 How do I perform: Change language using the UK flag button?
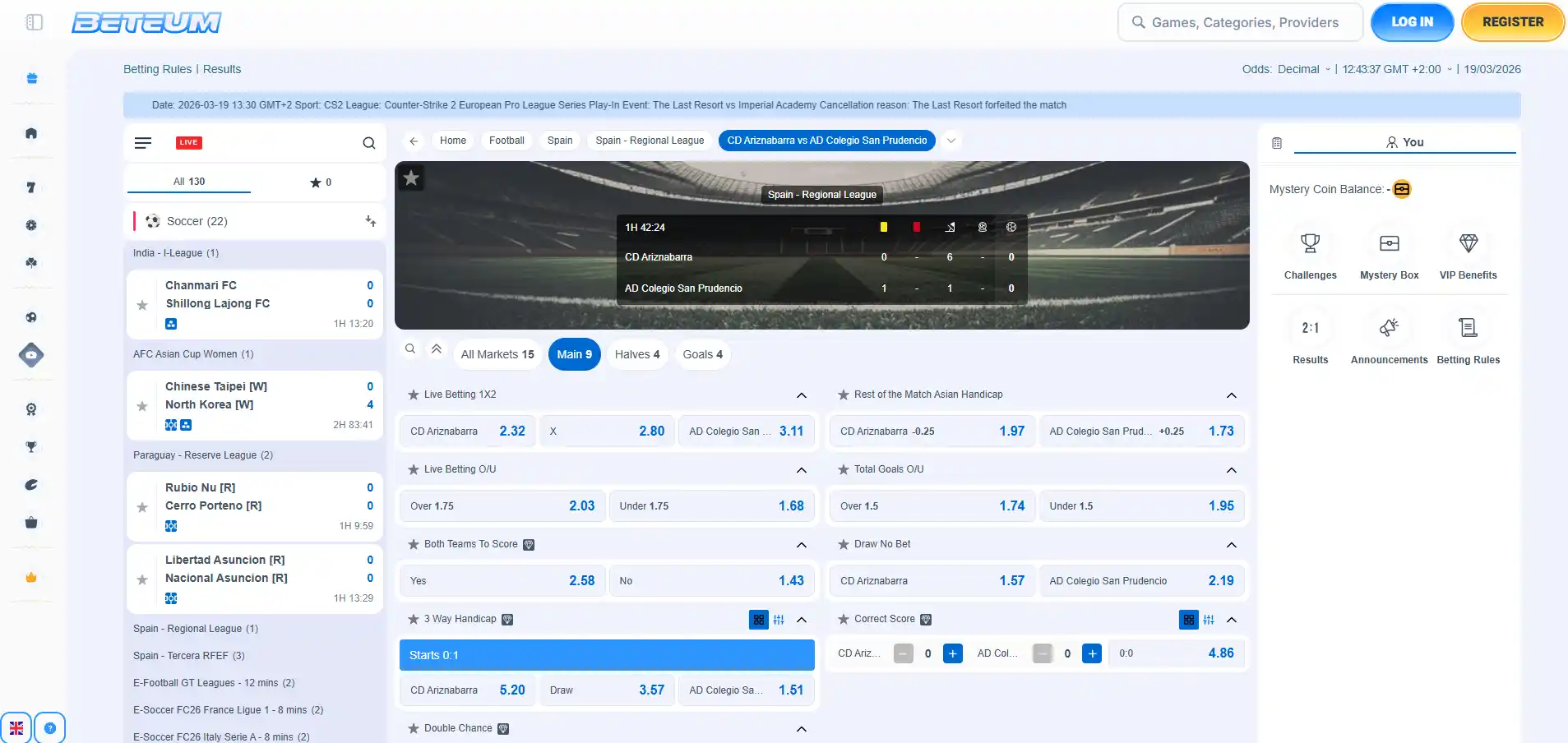(16, 727)
